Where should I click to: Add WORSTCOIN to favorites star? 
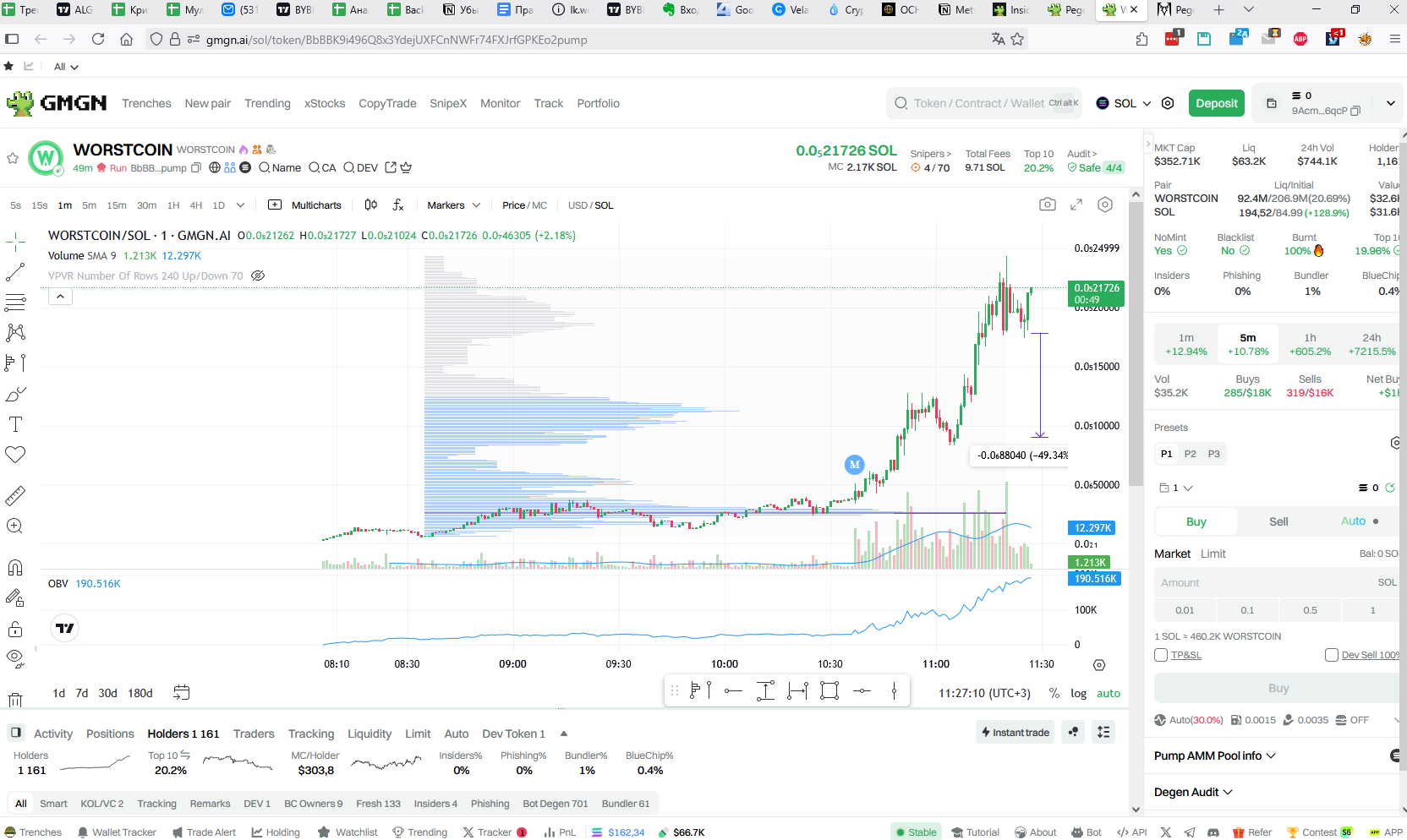[x=13, y=158]
